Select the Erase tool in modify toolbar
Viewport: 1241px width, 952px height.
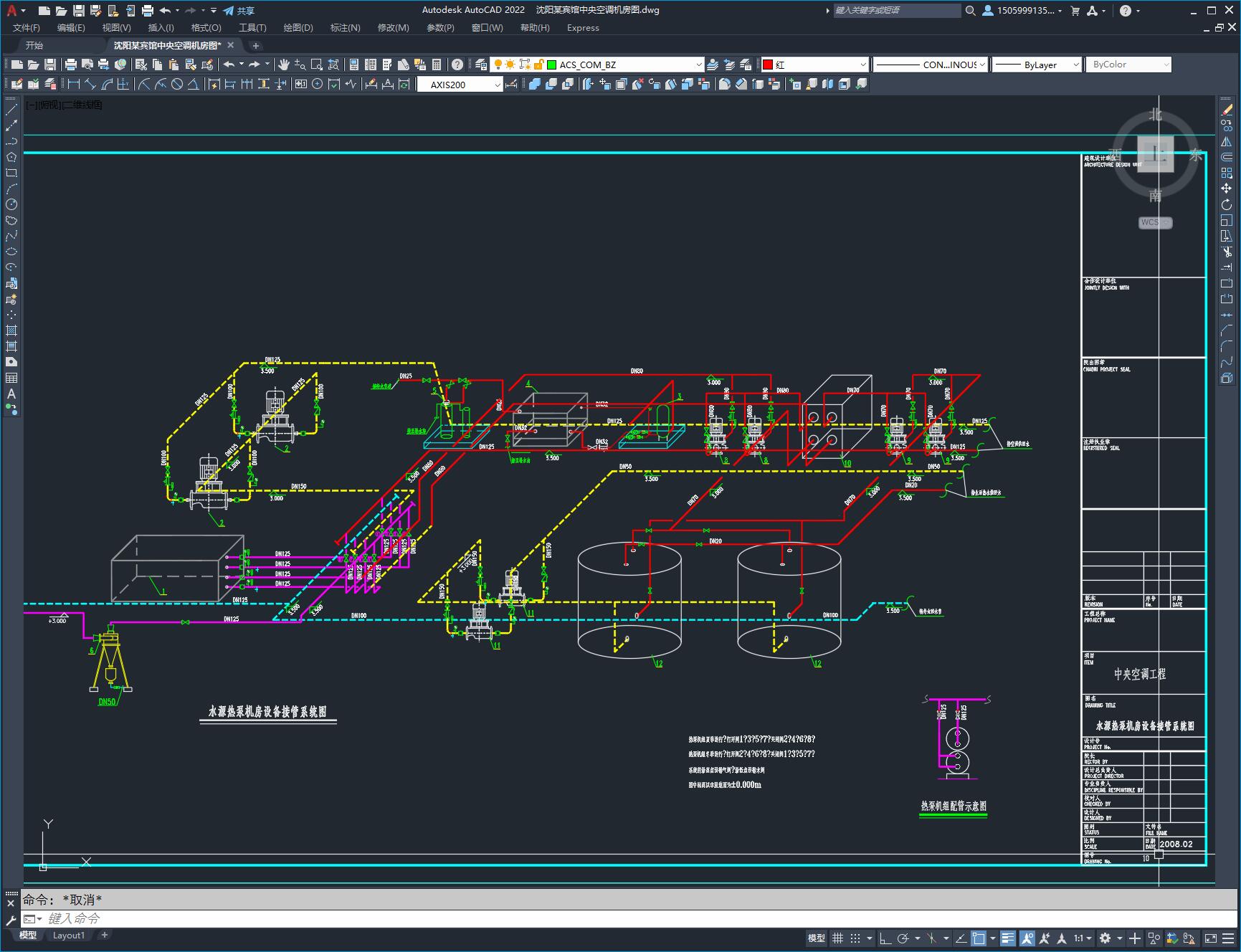pyautogui.click(x=1227, y=110)
